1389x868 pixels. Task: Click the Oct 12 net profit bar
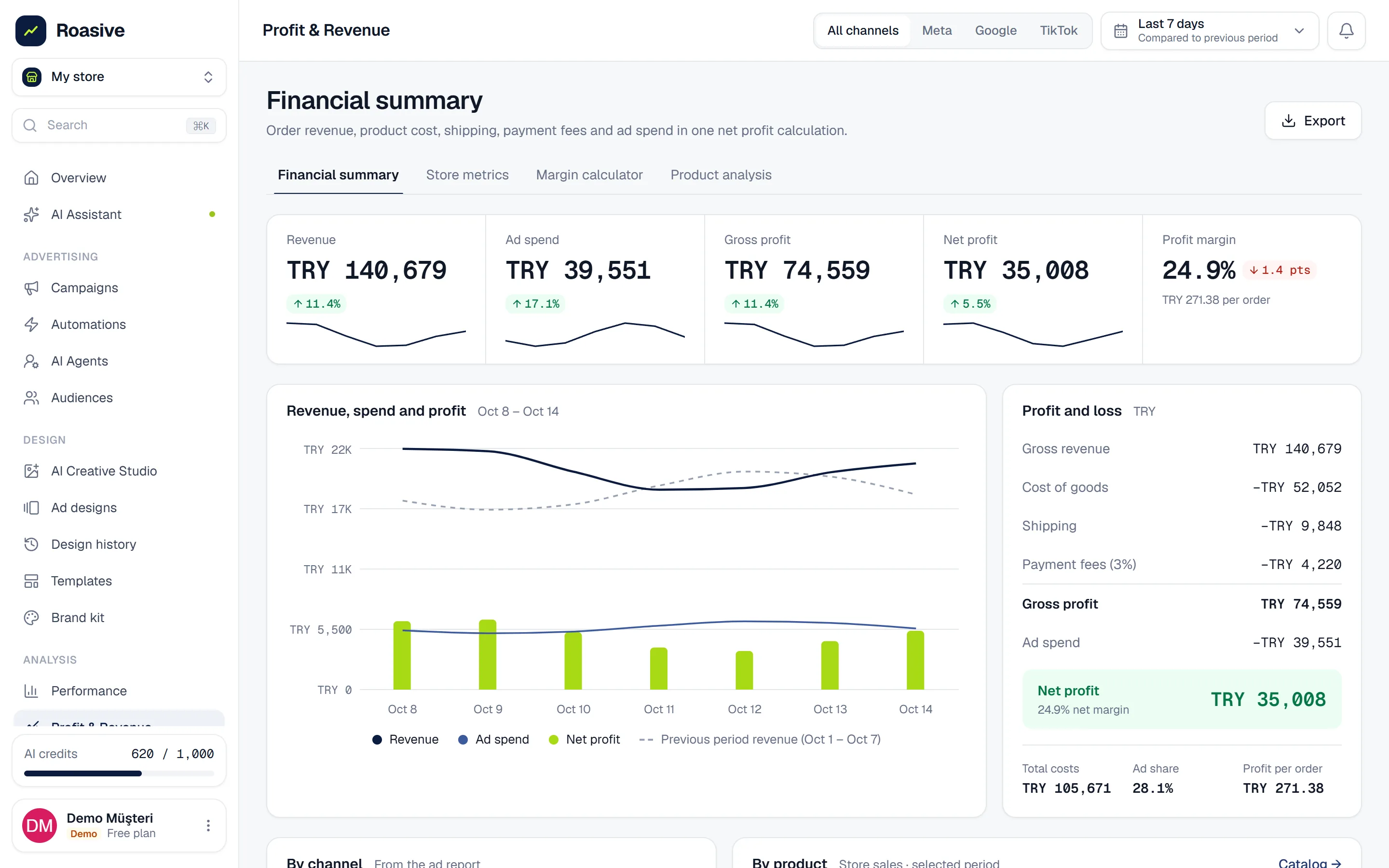[x=744, y=670]
